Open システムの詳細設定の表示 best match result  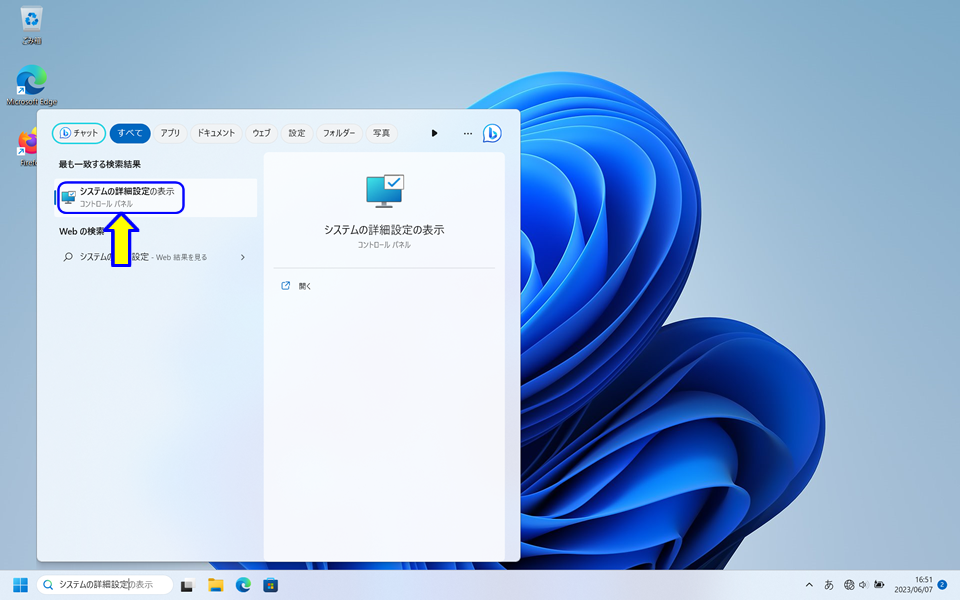pos(156,198)
